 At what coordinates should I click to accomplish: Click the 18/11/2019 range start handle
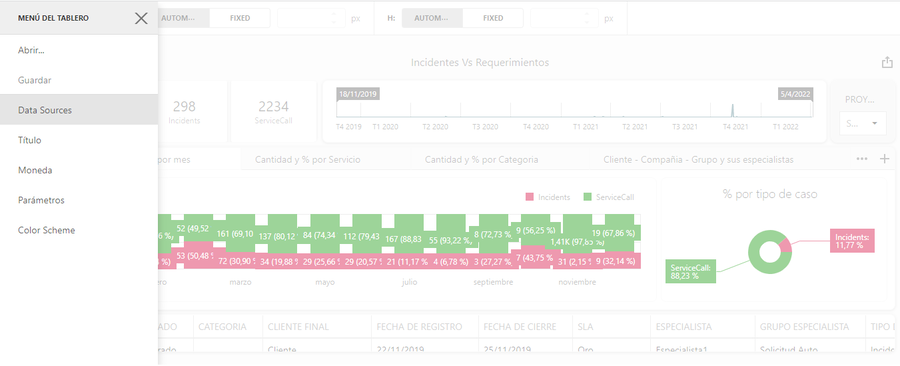[x=359, y=94]
